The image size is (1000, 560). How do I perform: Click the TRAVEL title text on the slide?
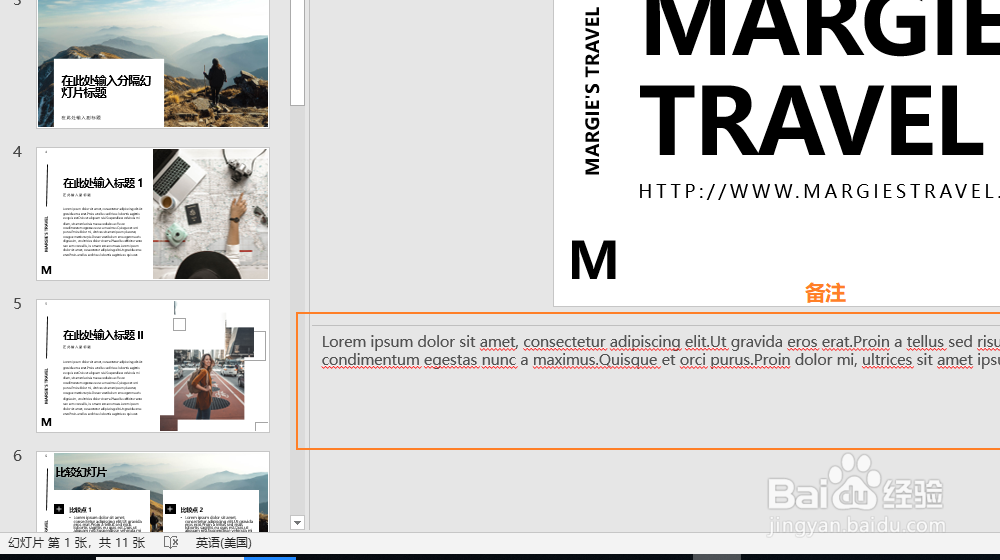pos(811,121)
